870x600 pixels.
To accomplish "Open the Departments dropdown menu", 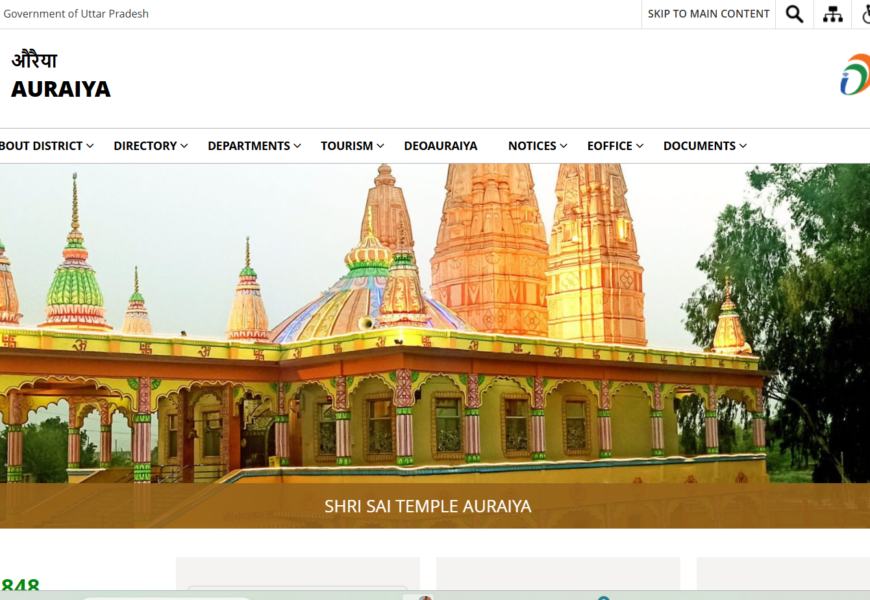I will pyautogui.click(x=249, y=146).
